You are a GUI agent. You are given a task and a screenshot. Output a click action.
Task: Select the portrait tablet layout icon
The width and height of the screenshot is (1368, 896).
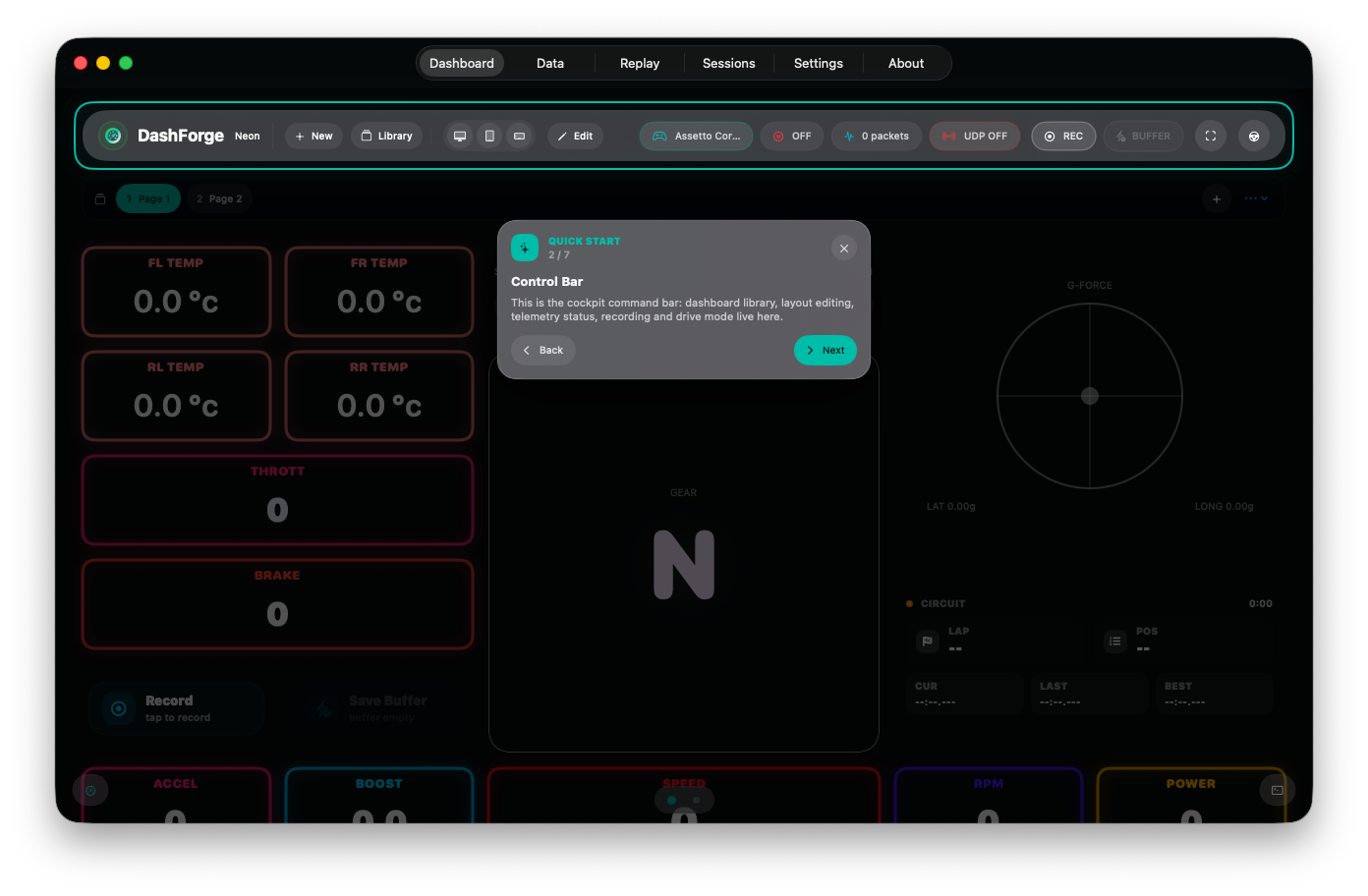(x=489, y=136)
